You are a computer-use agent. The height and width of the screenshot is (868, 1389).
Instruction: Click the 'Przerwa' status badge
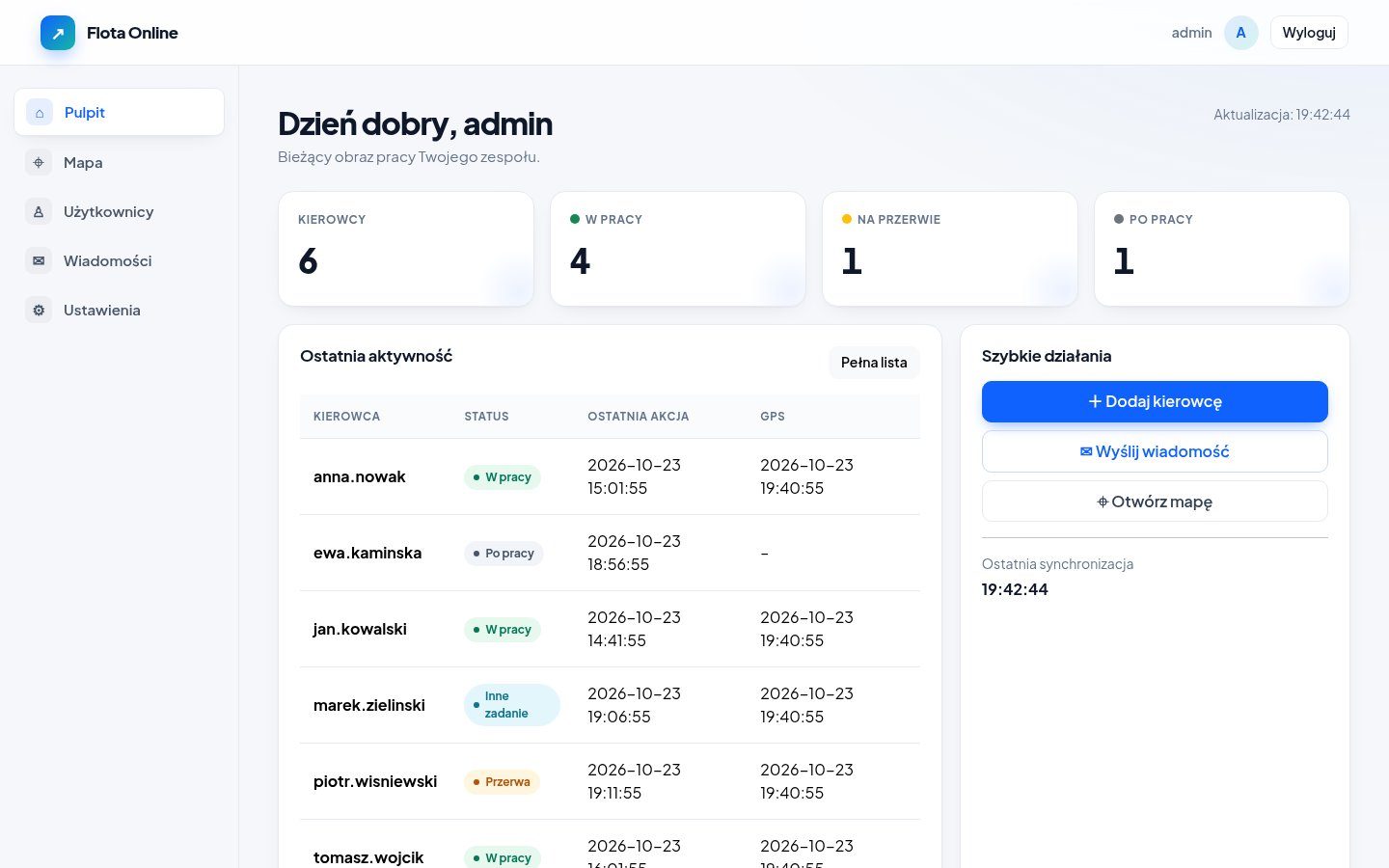coord(502,782)
